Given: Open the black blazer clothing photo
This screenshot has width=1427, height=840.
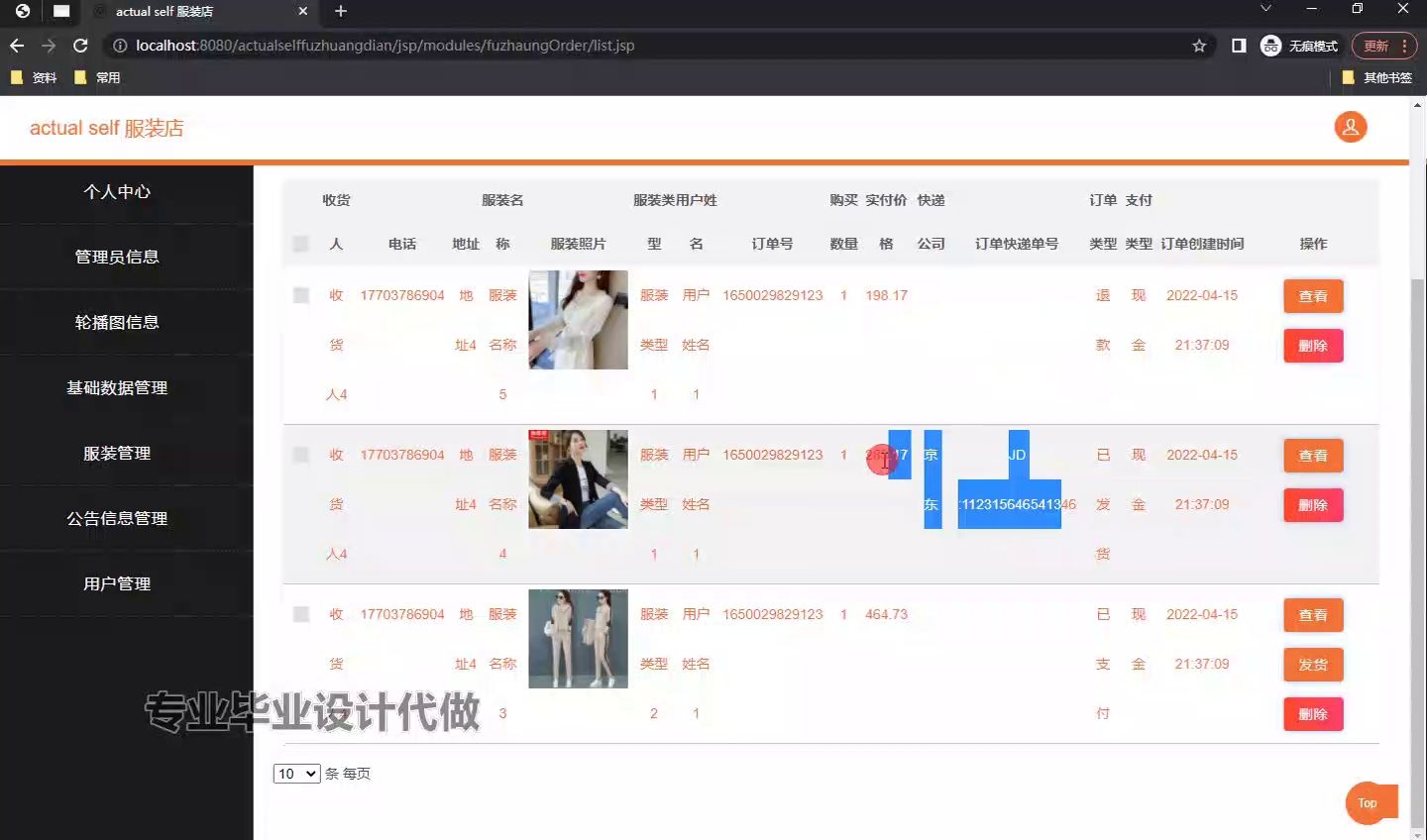Looking at the screenshot, I should pos(578,479).
